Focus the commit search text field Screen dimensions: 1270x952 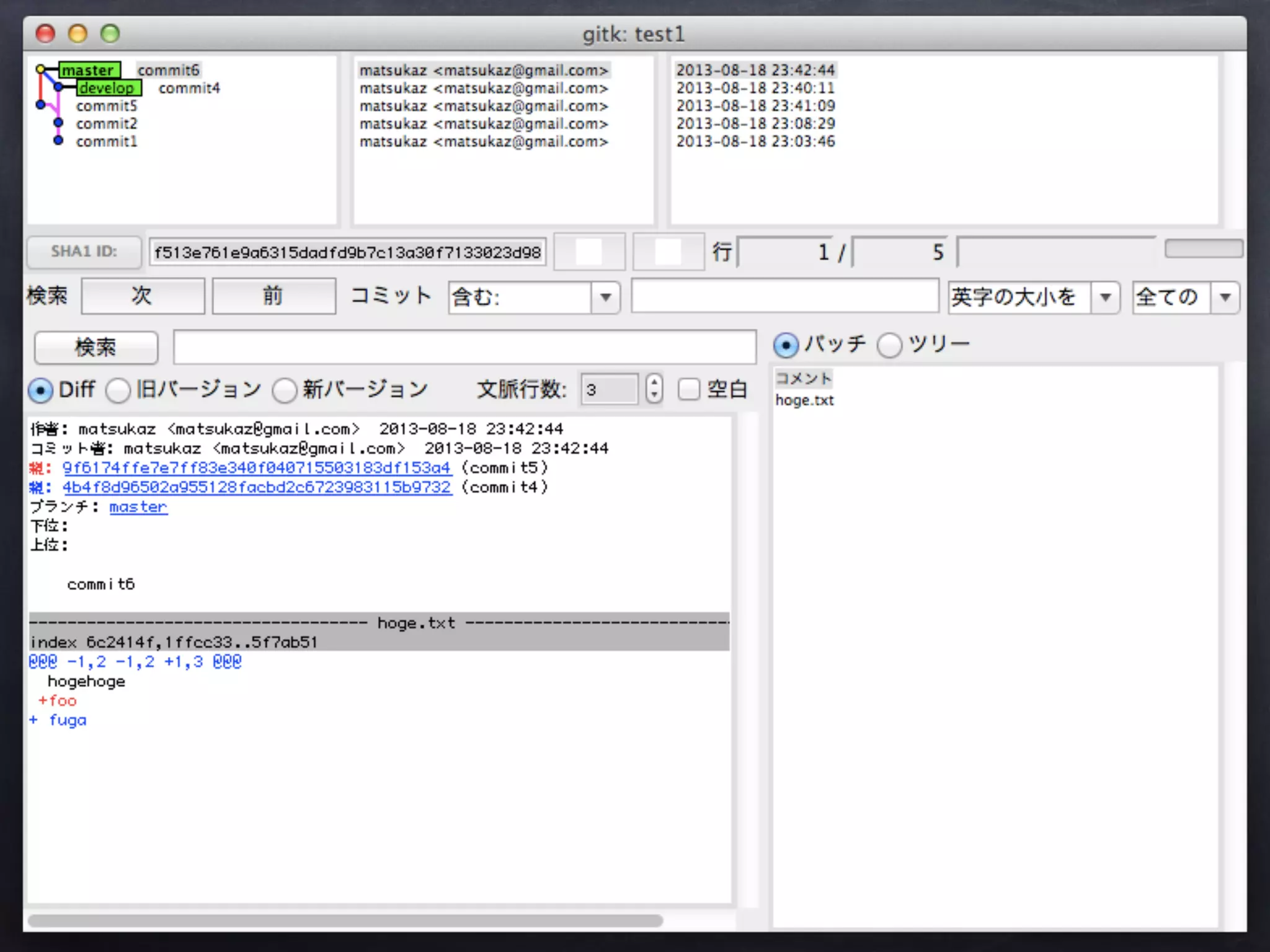(784, 296)
